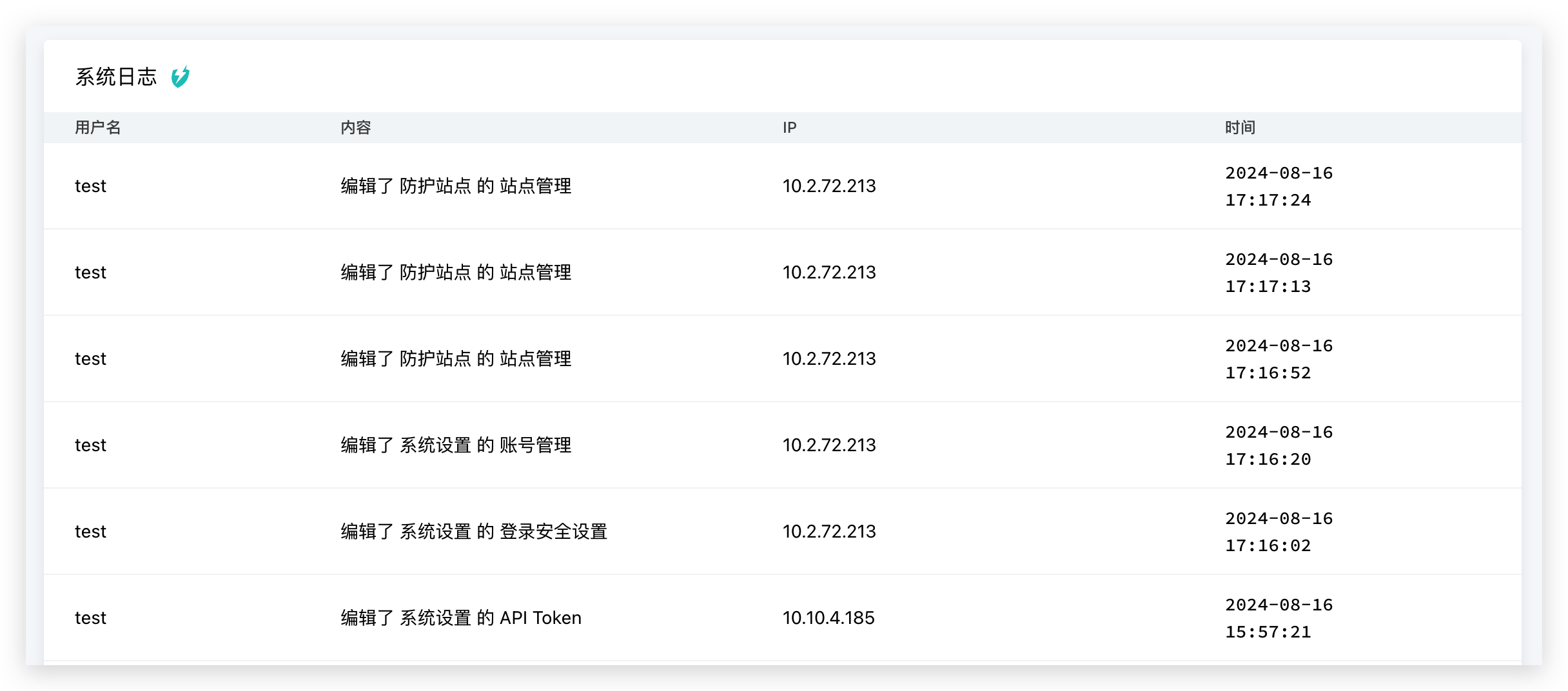Click IP 10.2.72.213 in the 17:17:13 row
Image resolution: width=1568 pixels, height=691 pixels.
[x=829, y=273]
